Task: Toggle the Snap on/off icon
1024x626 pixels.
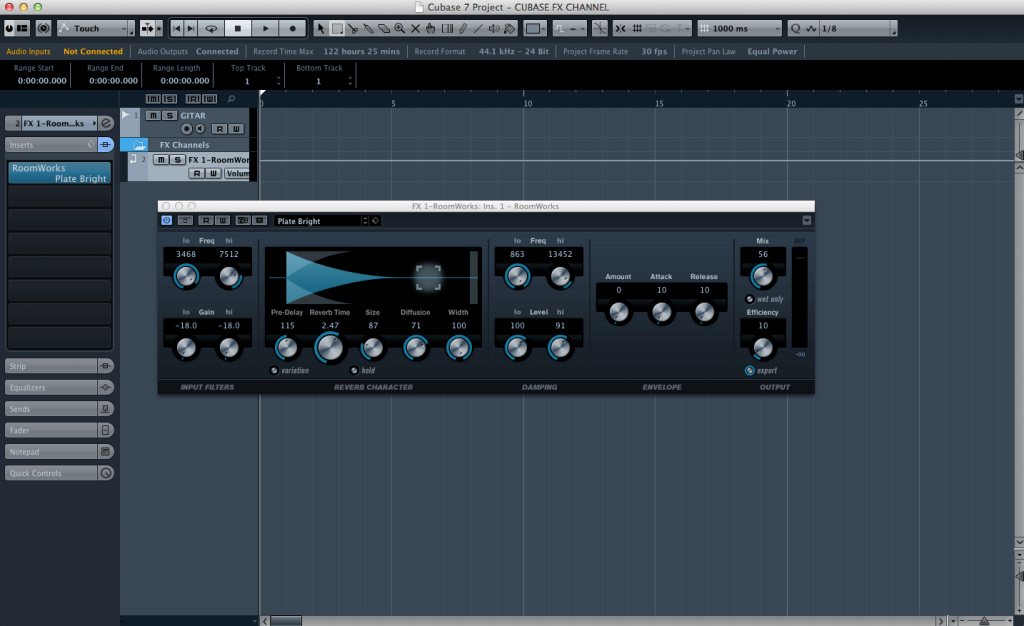Action: point(620,29)
